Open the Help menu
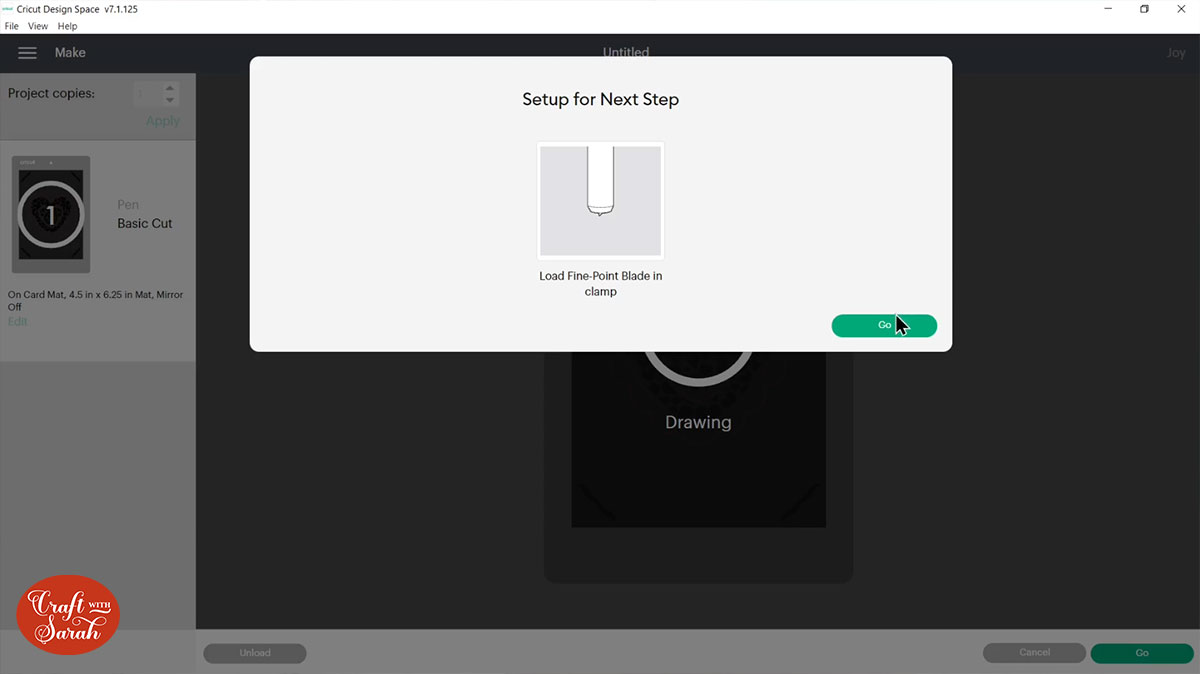Viewport: 1200px width, 674px height. pos(67,26)
